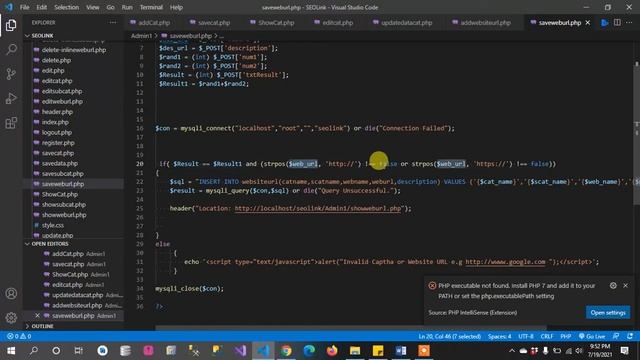
Task: Open the View menu
Action: click(93, 7)
